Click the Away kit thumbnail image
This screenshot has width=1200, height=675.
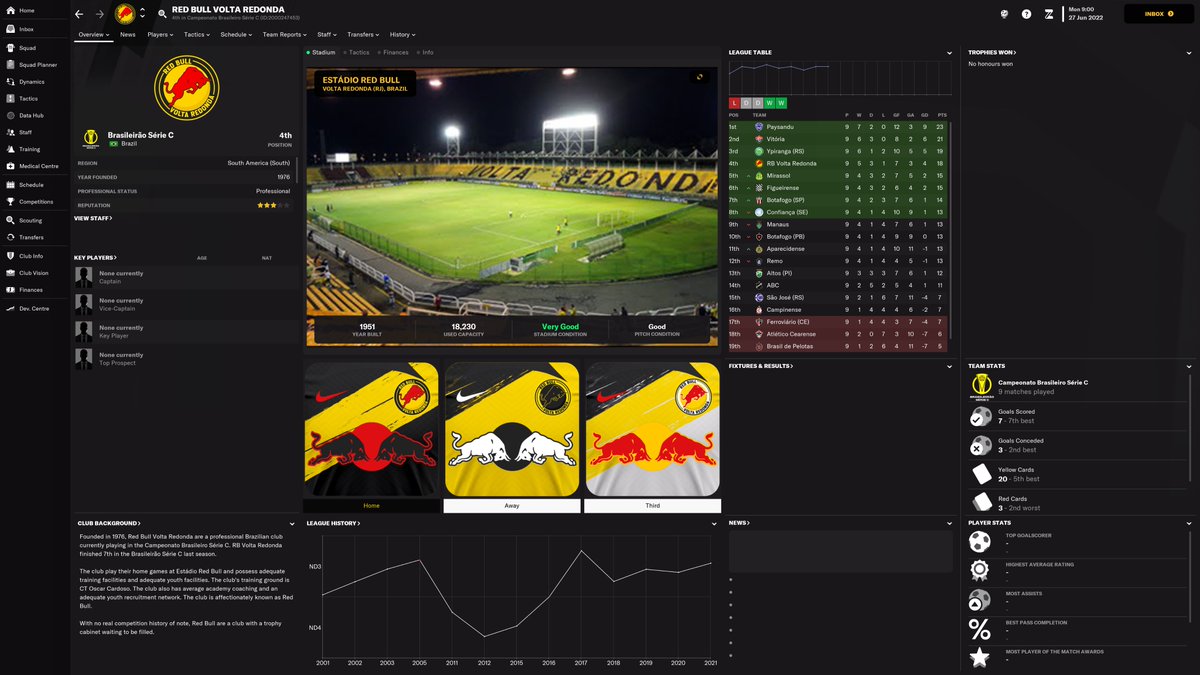512,429
